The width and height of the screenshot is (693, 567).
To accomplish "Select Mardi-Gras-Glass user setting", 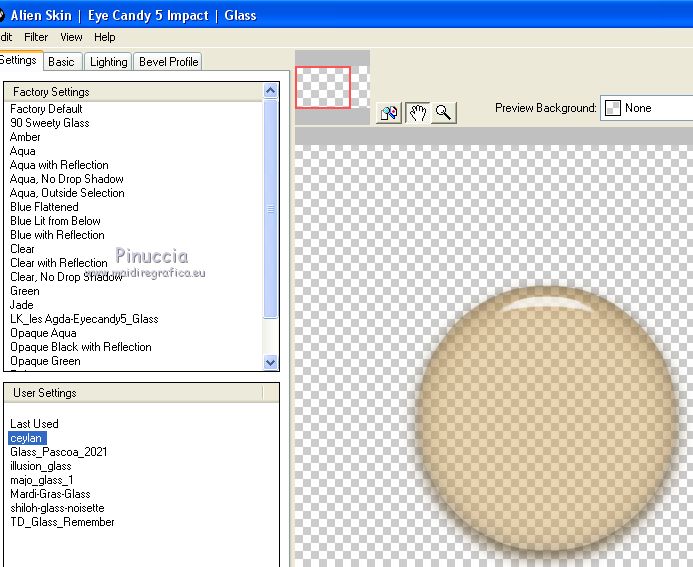I will [x=50, y=494].
